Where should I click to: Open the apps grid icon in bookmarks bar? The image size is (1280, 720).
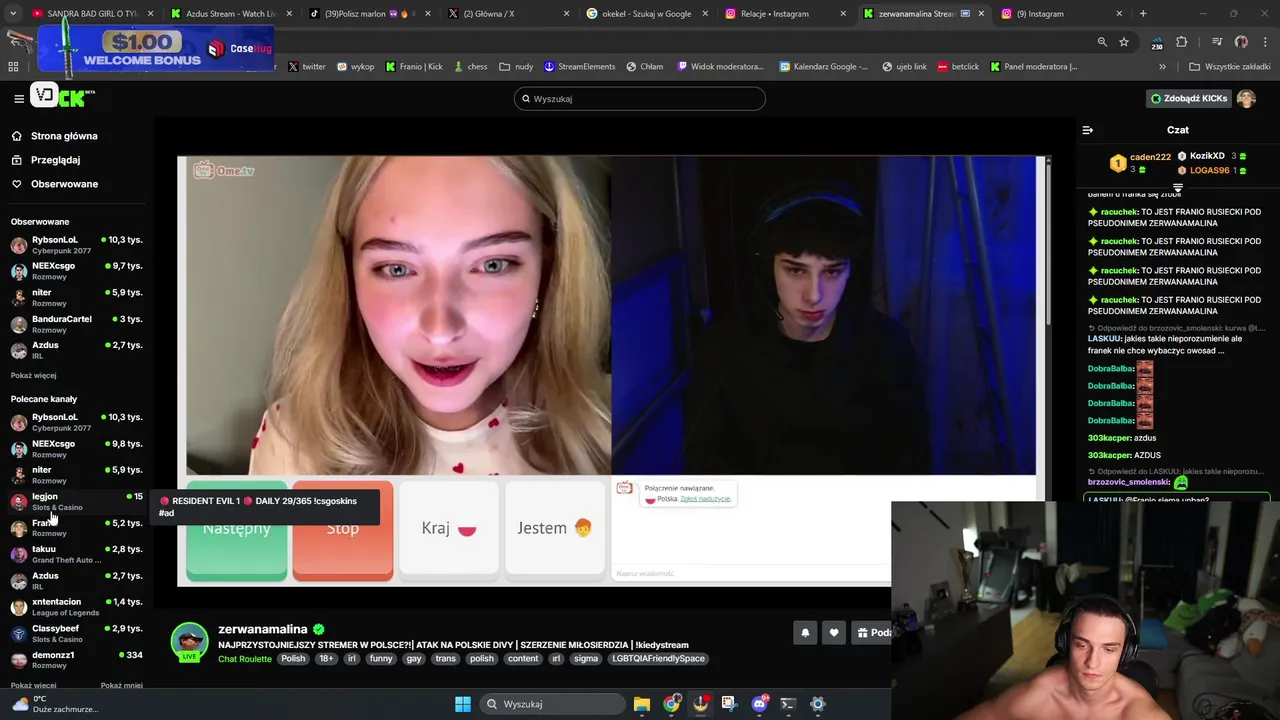(13, 67)
